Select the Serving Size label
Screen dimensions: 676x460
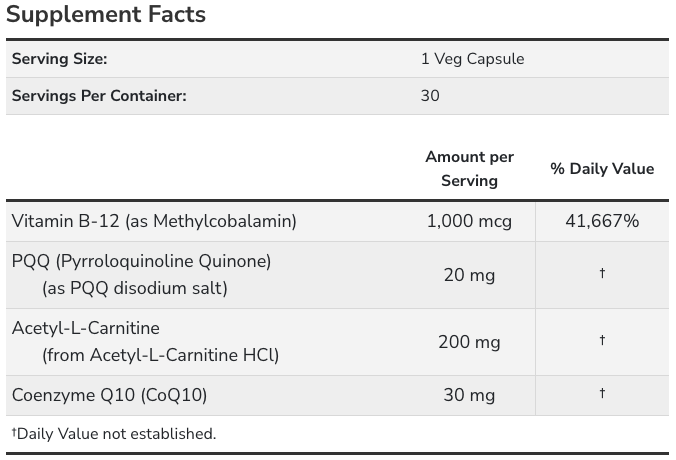59,59
